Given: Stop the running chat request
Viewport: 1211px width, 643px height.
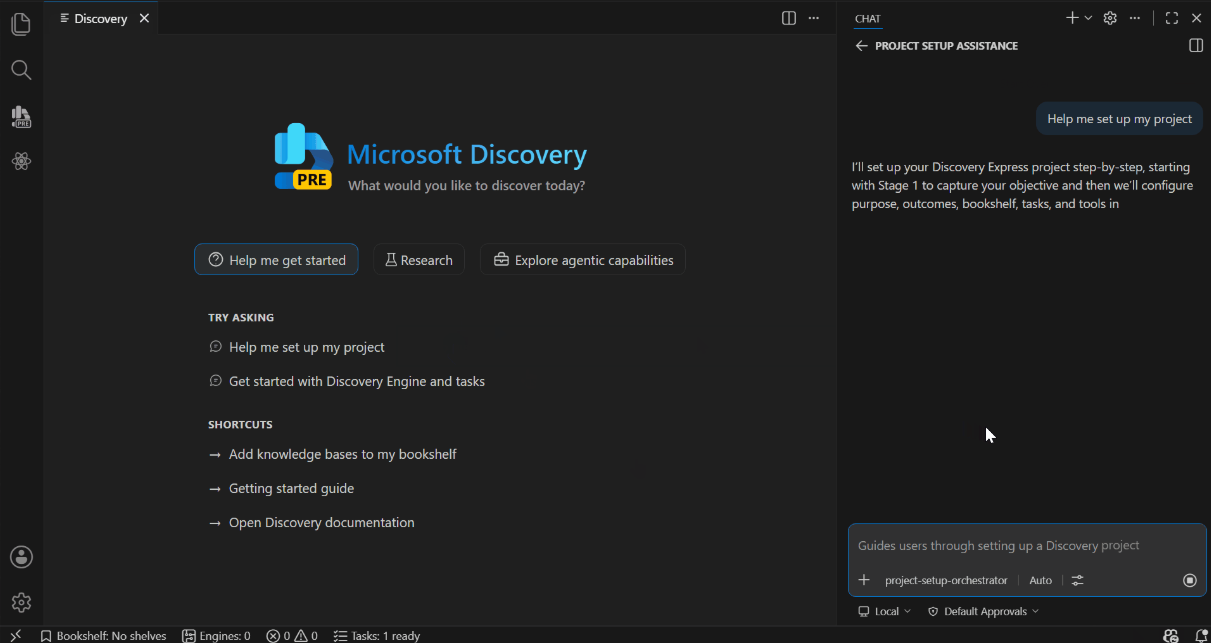Looking at the screenshot, I should point(1190,580).
